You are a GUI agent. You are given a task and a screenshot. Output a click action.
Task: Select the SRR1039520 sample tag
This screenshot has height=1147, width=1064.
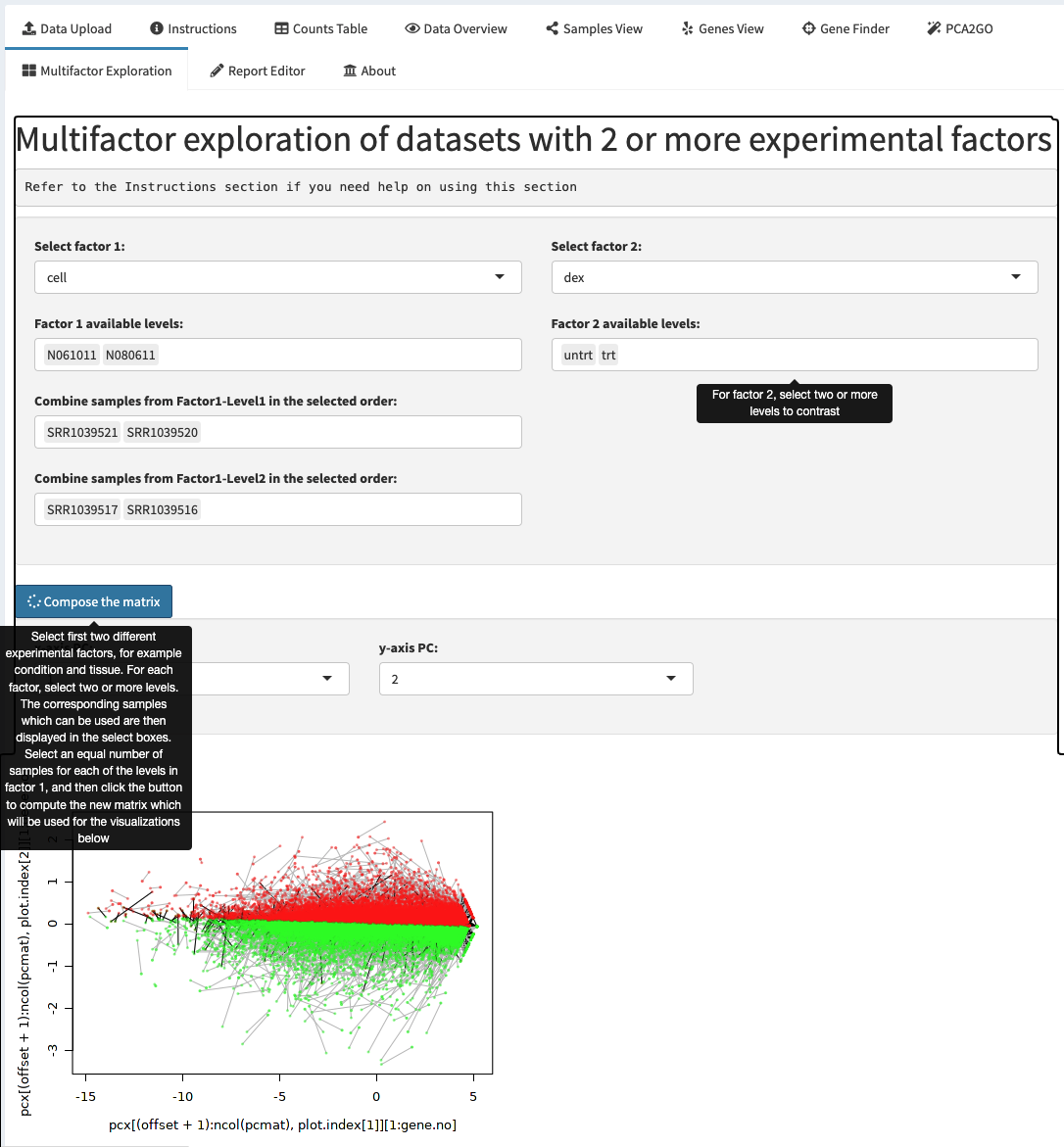[162, 432]
